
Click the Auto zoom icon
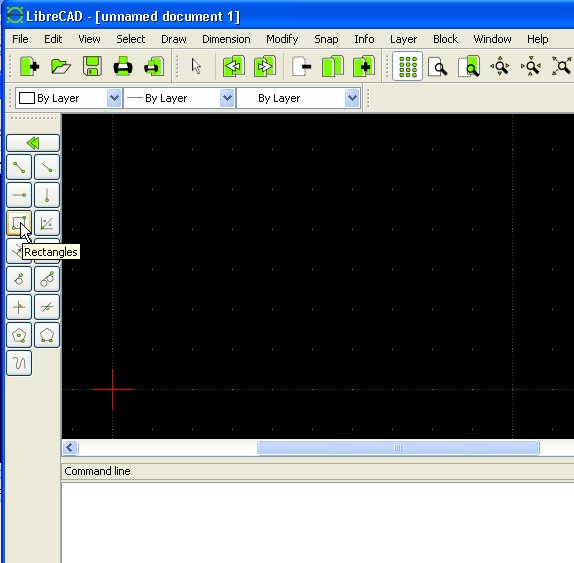(562, 67)
